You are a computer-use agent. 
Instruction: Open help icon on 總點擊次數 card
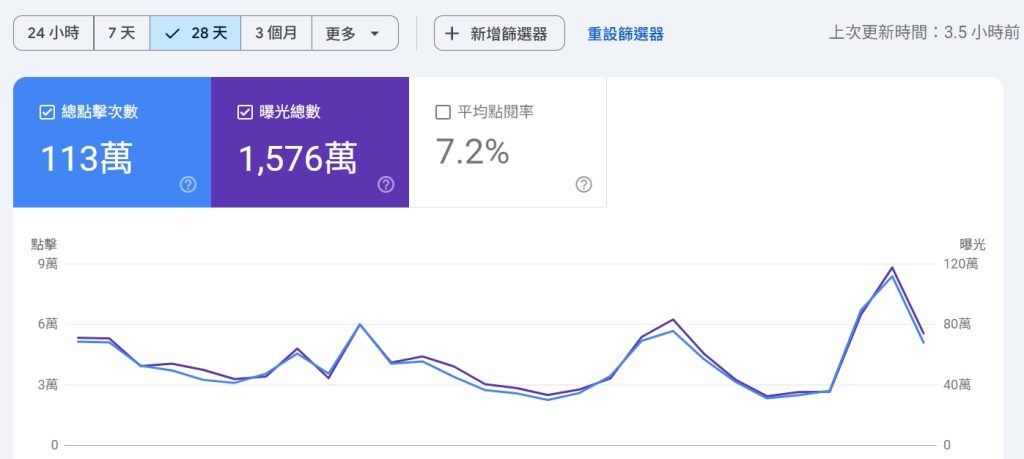[188, 185]
